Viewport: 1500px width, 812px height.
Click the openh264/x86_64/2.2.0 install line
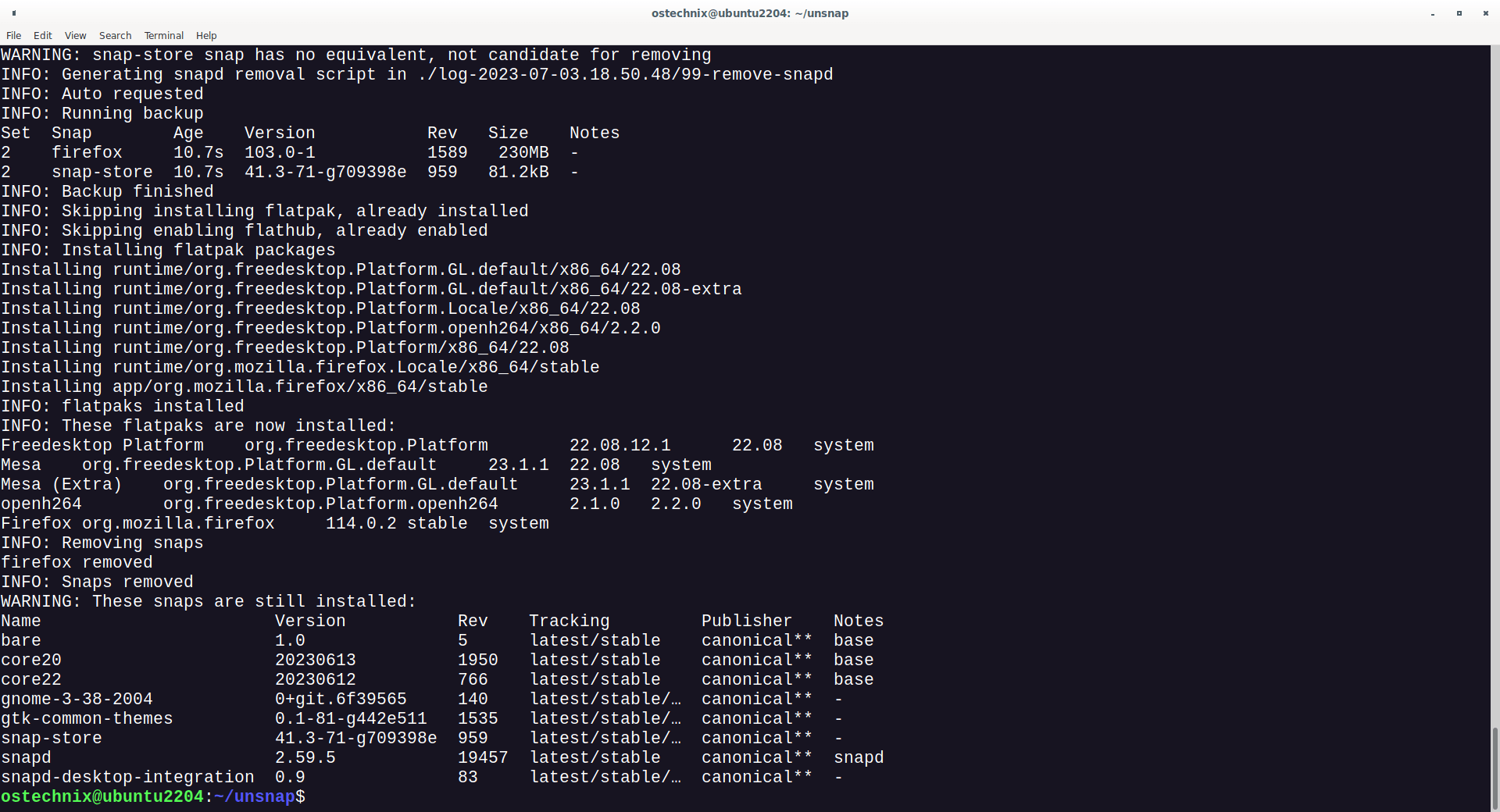point(330,328)
